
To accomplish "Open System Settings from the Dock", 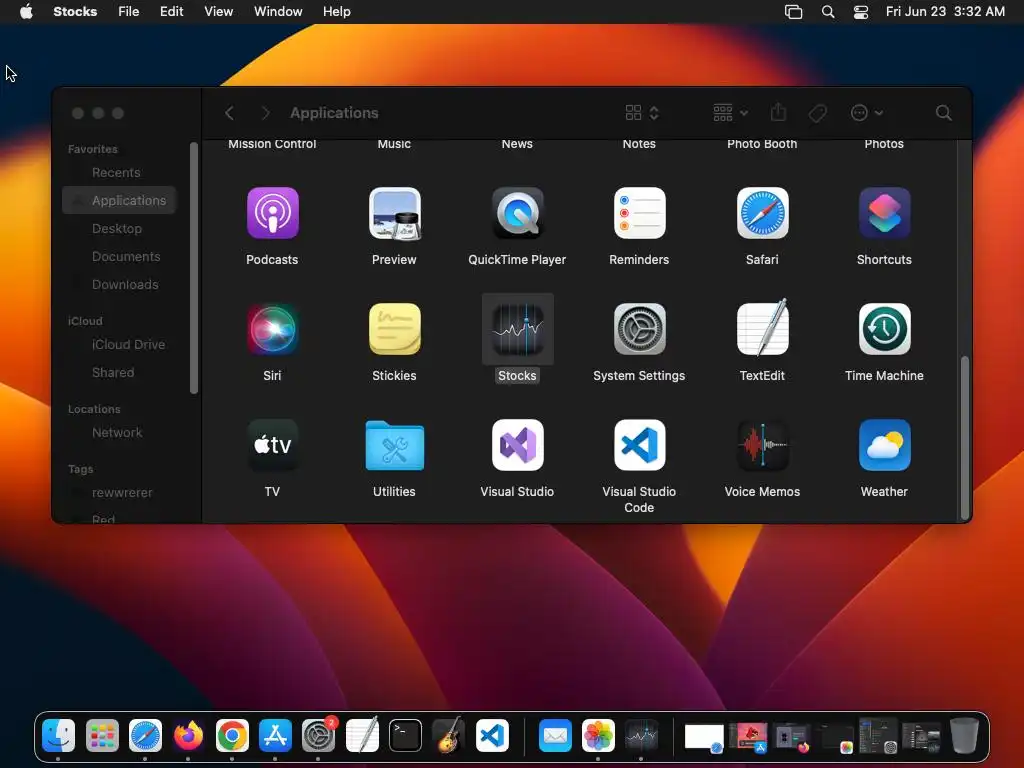I will (318, 736).
